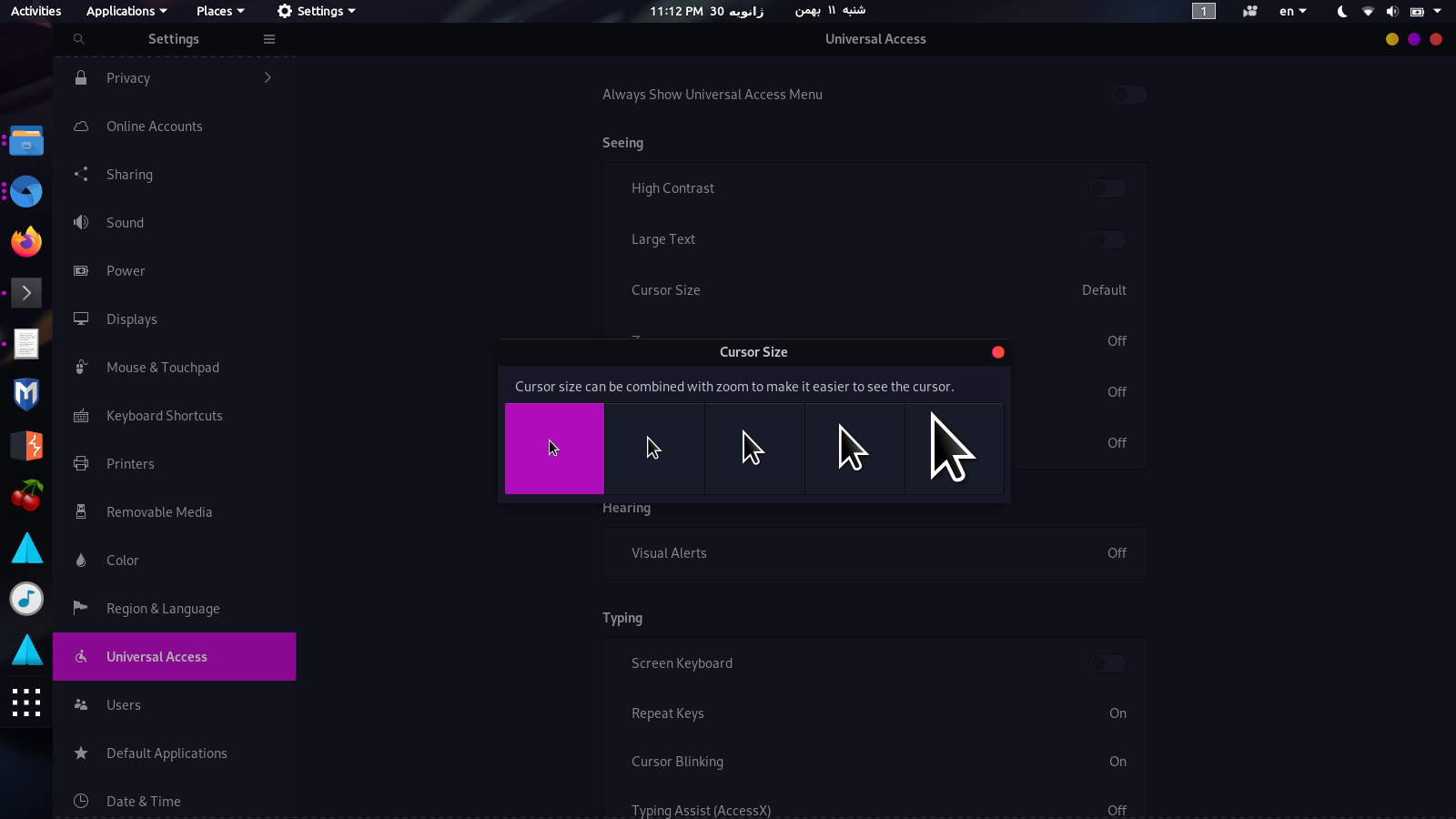1456x819 pixels.
Task: Close the Cursor Size dialog
Action: (998, 352)
